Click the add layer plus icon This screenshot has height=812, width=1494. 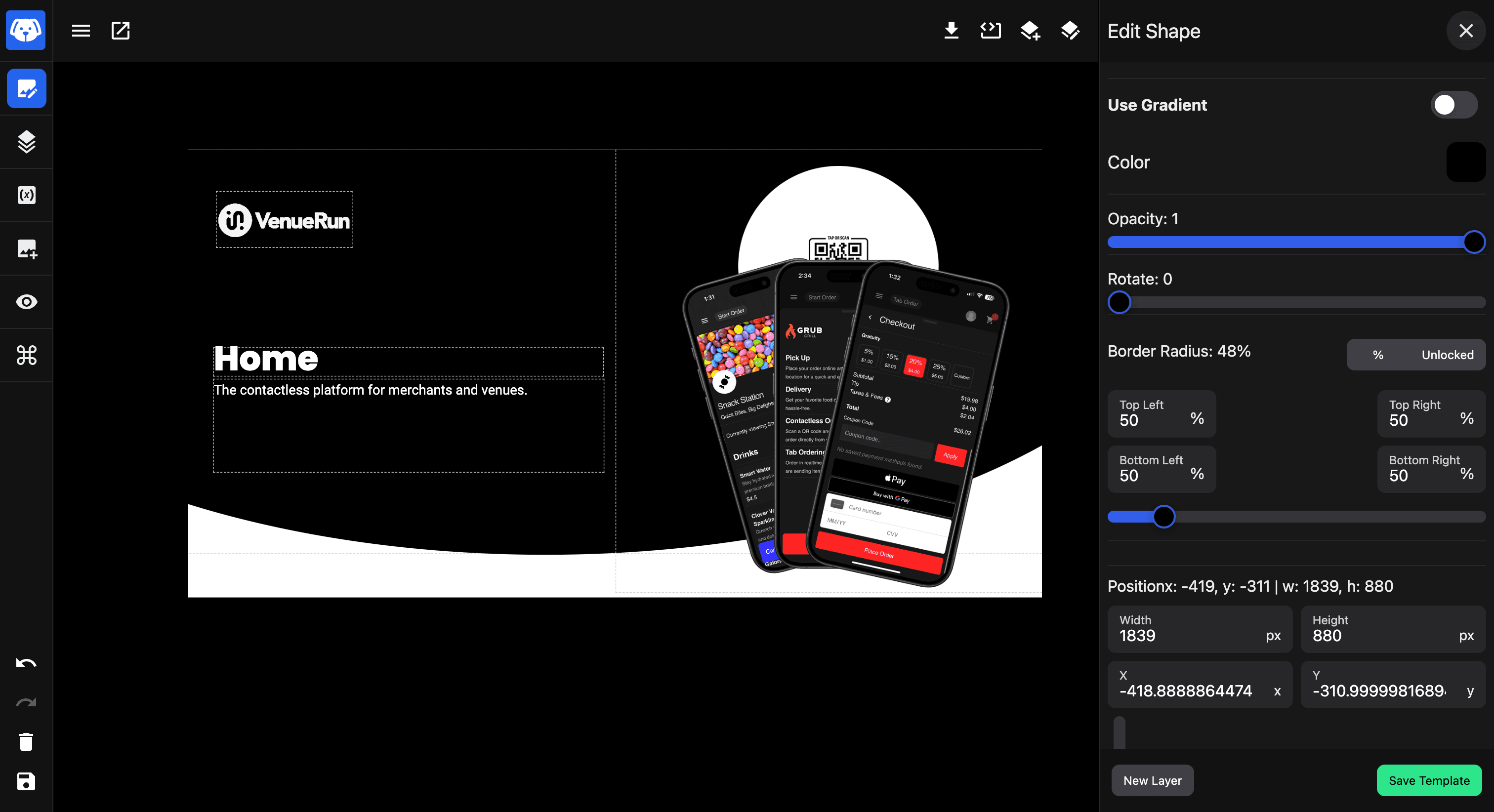(1030, 31)
